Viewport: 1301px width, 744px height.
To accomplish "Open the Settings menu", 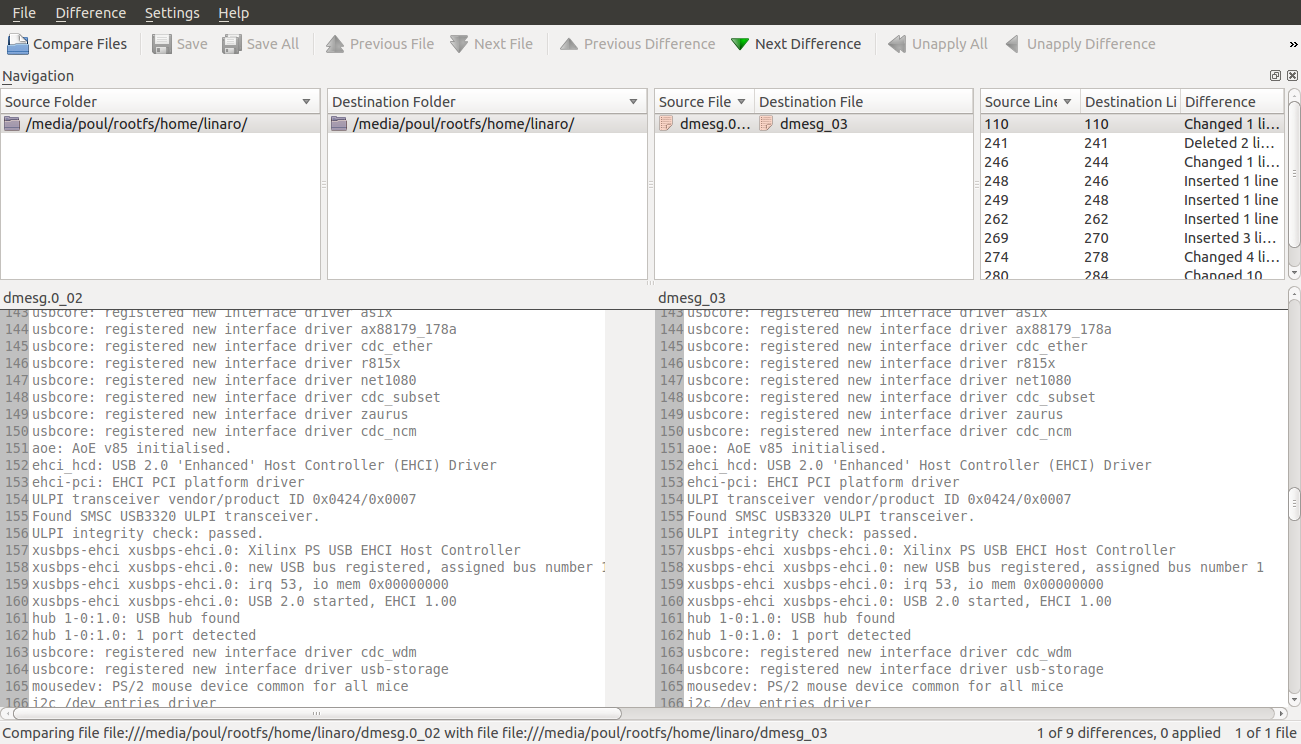I will click(x=172, y=13).
